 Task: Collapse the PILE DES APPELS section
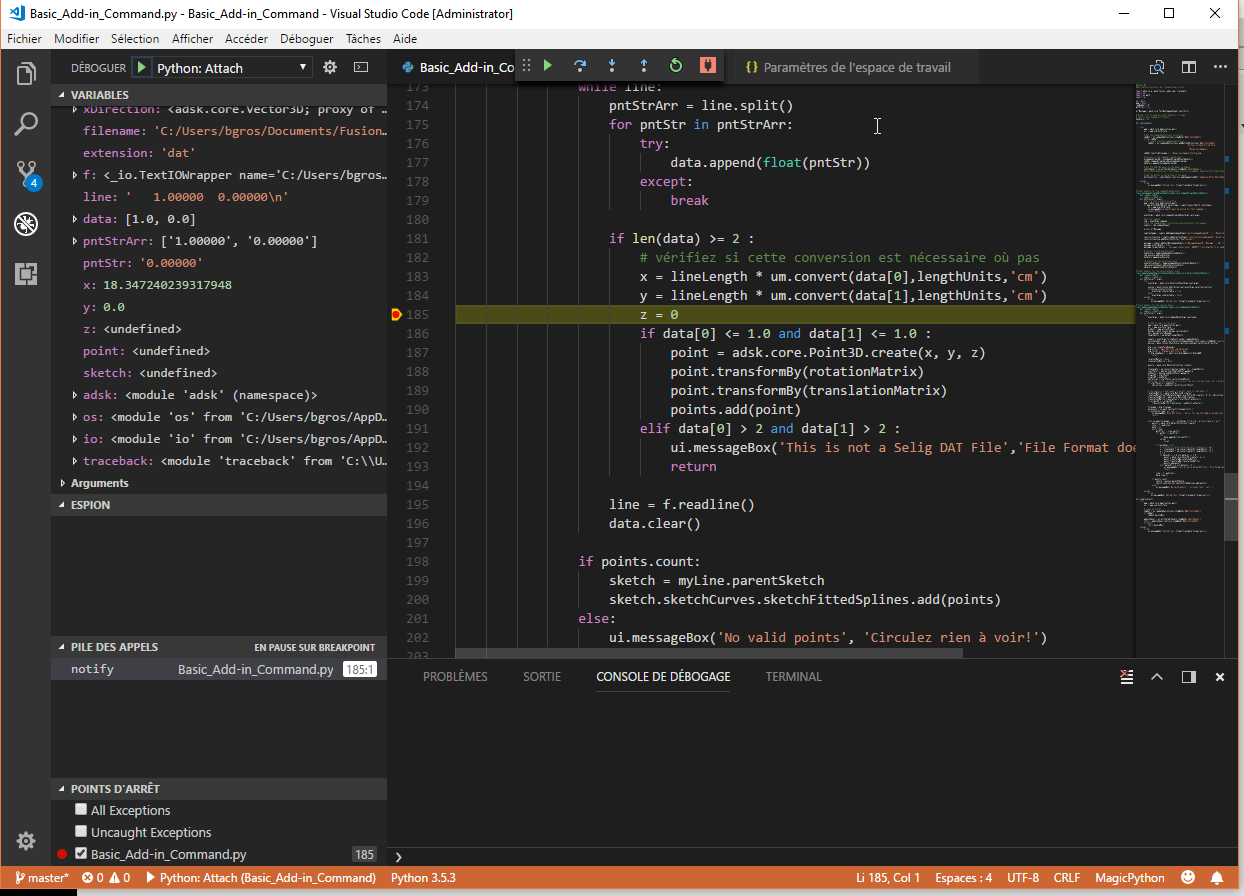[63, 647]
